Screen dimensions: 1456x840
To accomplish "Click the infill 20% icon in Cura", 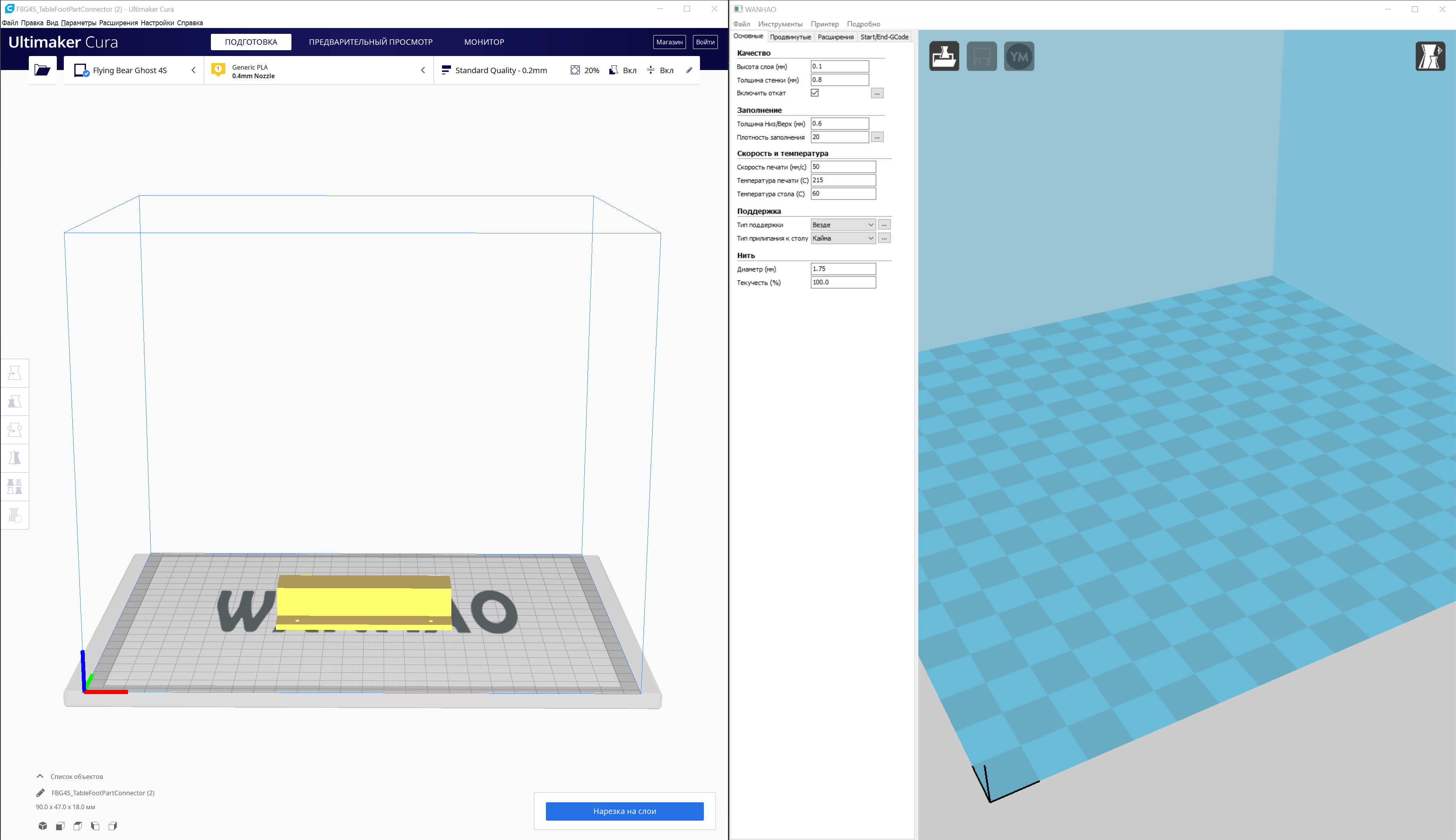I will pos(575,70).
